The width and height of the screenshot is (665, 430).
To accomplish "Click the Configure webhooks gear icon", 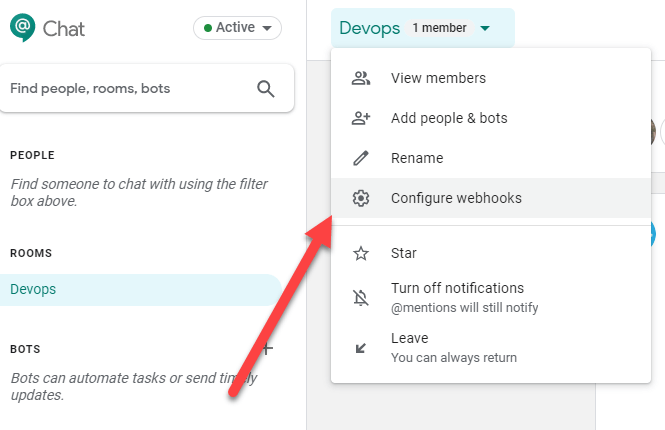I will (361, 198).
